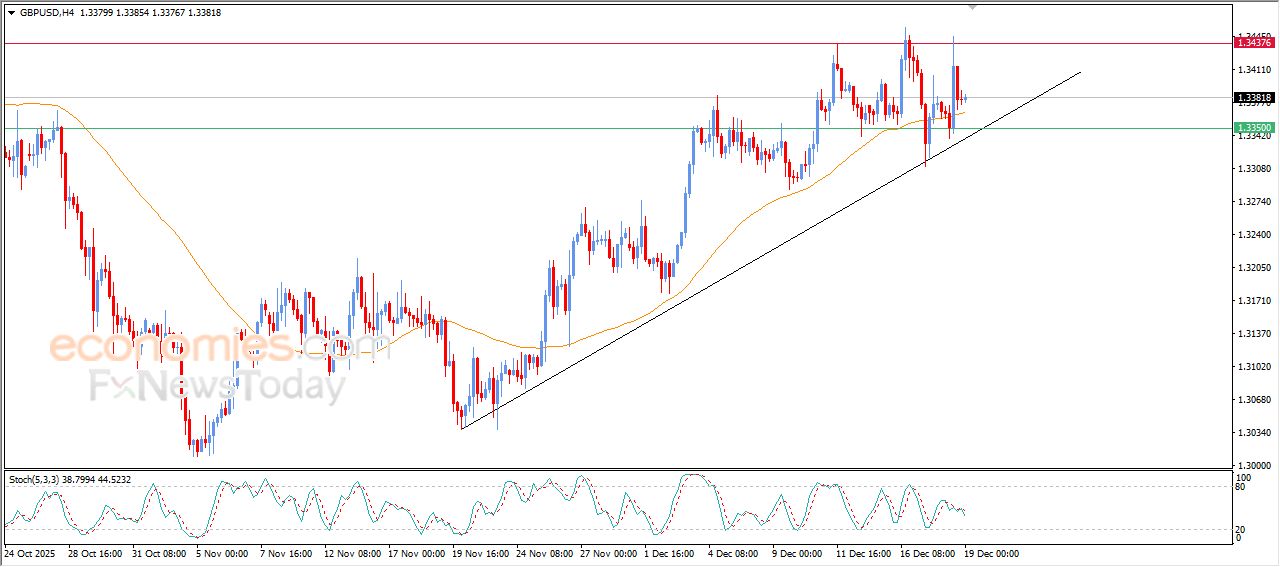Click the 5 Nov 00:00 time axis label
1280x567 pixels.
[x=222, y=553]
